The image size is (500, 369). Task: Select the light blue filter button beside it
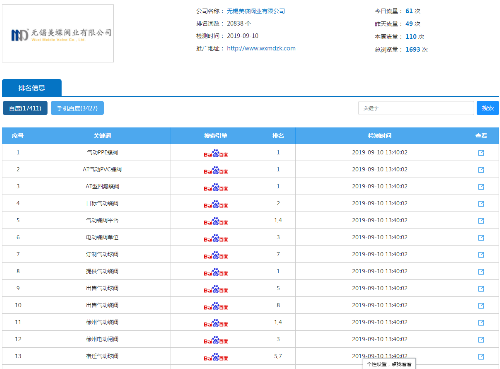click(77, 108)
